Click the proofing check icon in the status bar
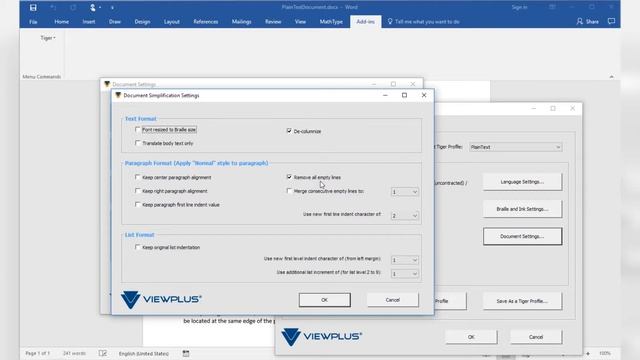640x360 pixels. tap(102, 353)
